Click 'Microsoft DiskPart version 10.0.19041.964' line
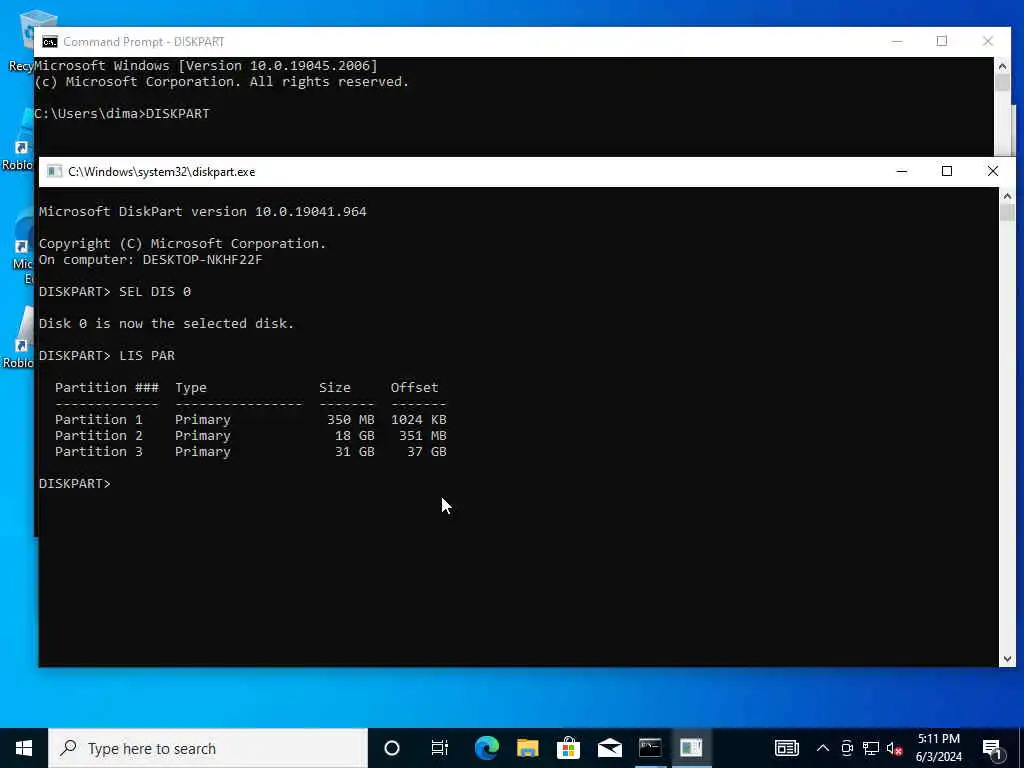 202,212
